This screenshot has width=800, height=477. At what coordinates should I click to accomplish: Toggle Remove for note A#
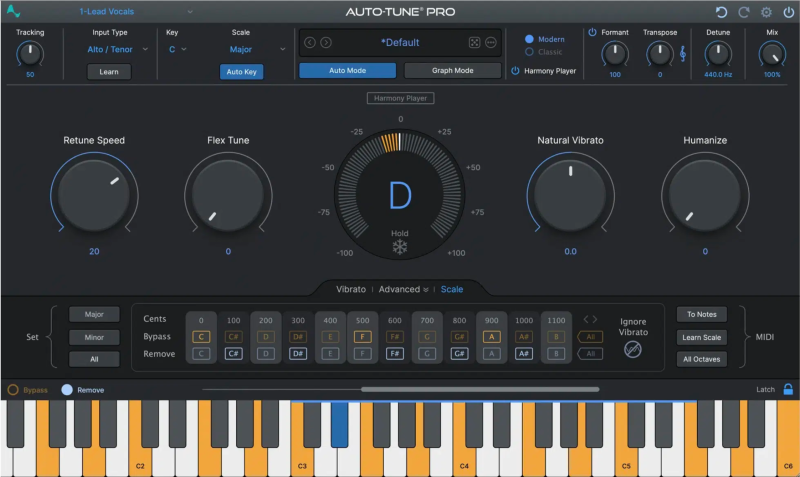click(524, 354)
